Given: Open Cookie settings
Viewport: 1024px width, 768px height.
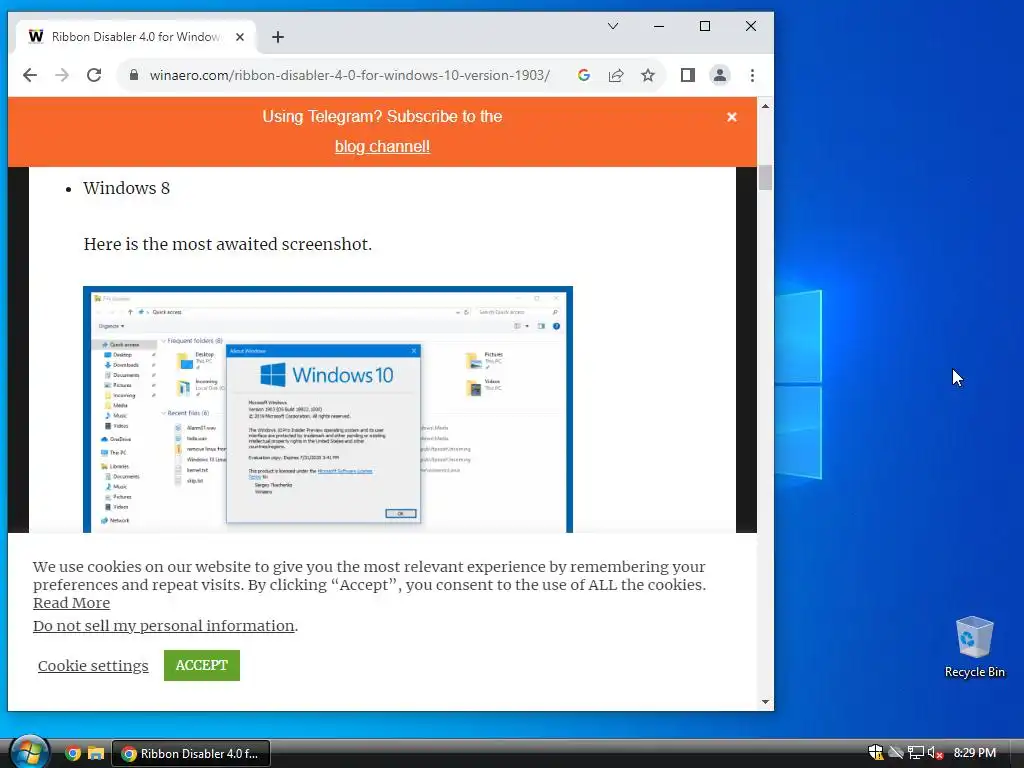Looking at the screenshot, I should pyautogui.click(x=93, y=665).
